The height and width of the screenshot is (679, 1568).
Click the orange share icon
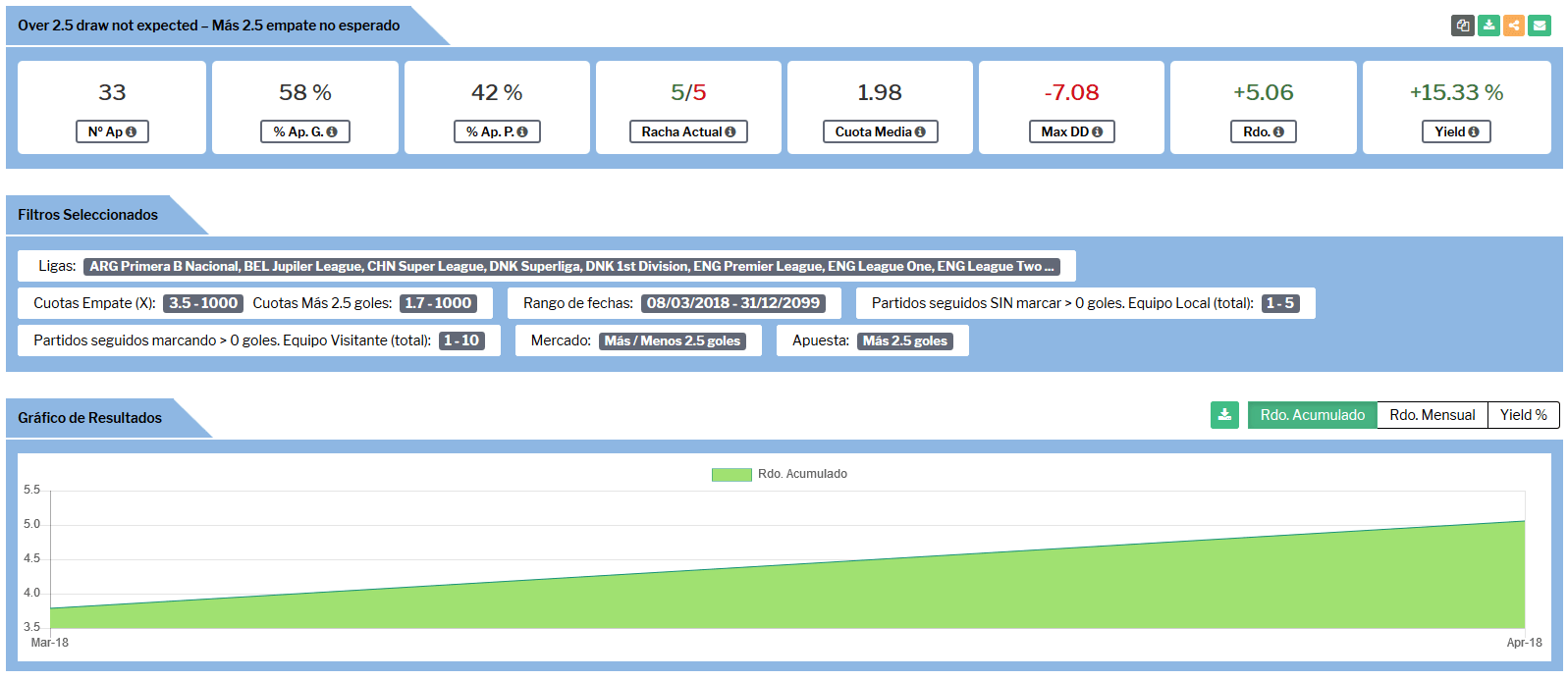coord(1514,26)
